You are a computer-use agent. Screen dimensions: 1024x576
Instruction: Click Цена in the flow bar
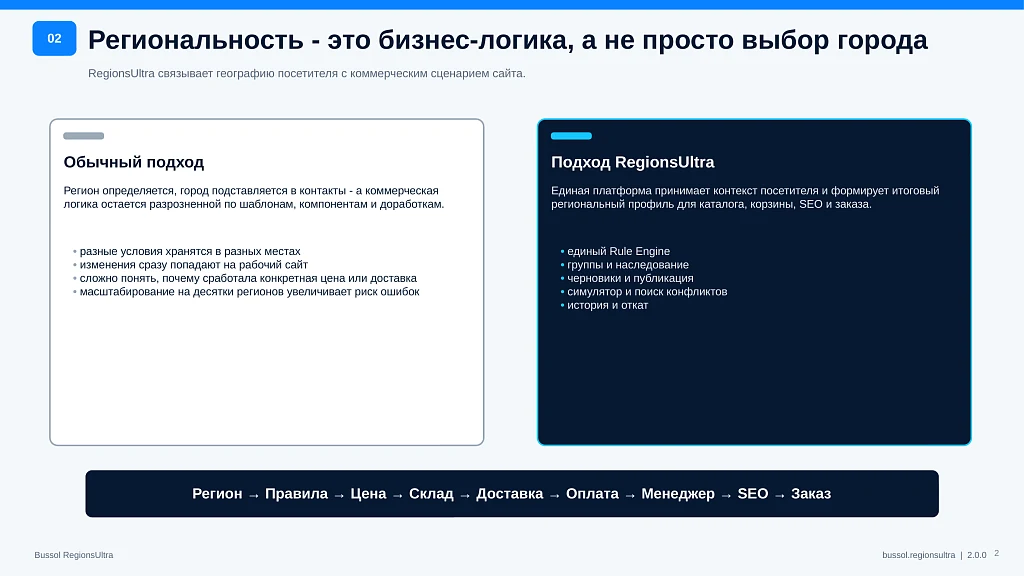(368, 494)
